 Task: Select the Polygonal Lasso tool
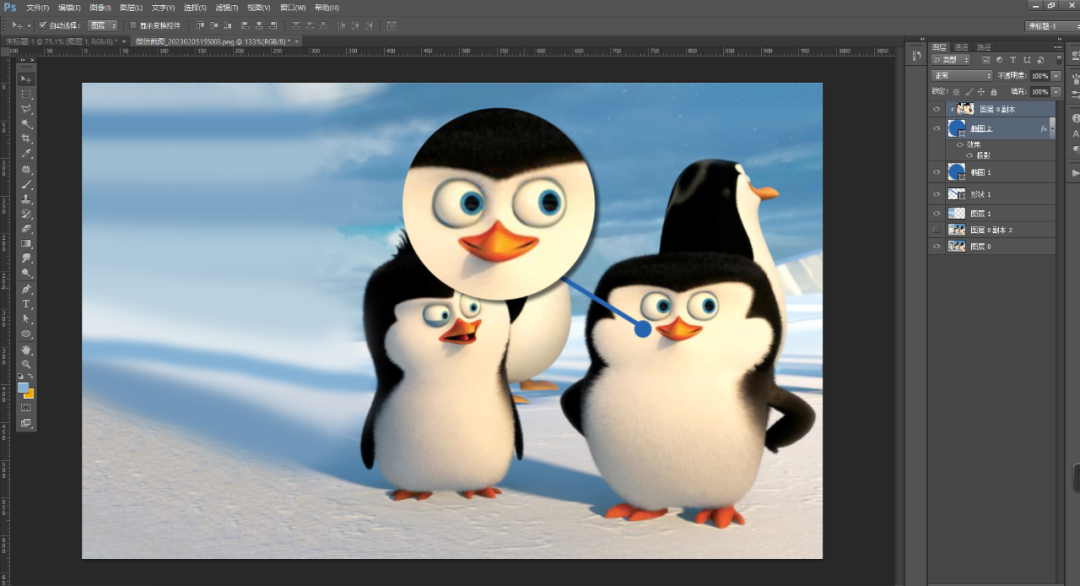tap(26, 109)
